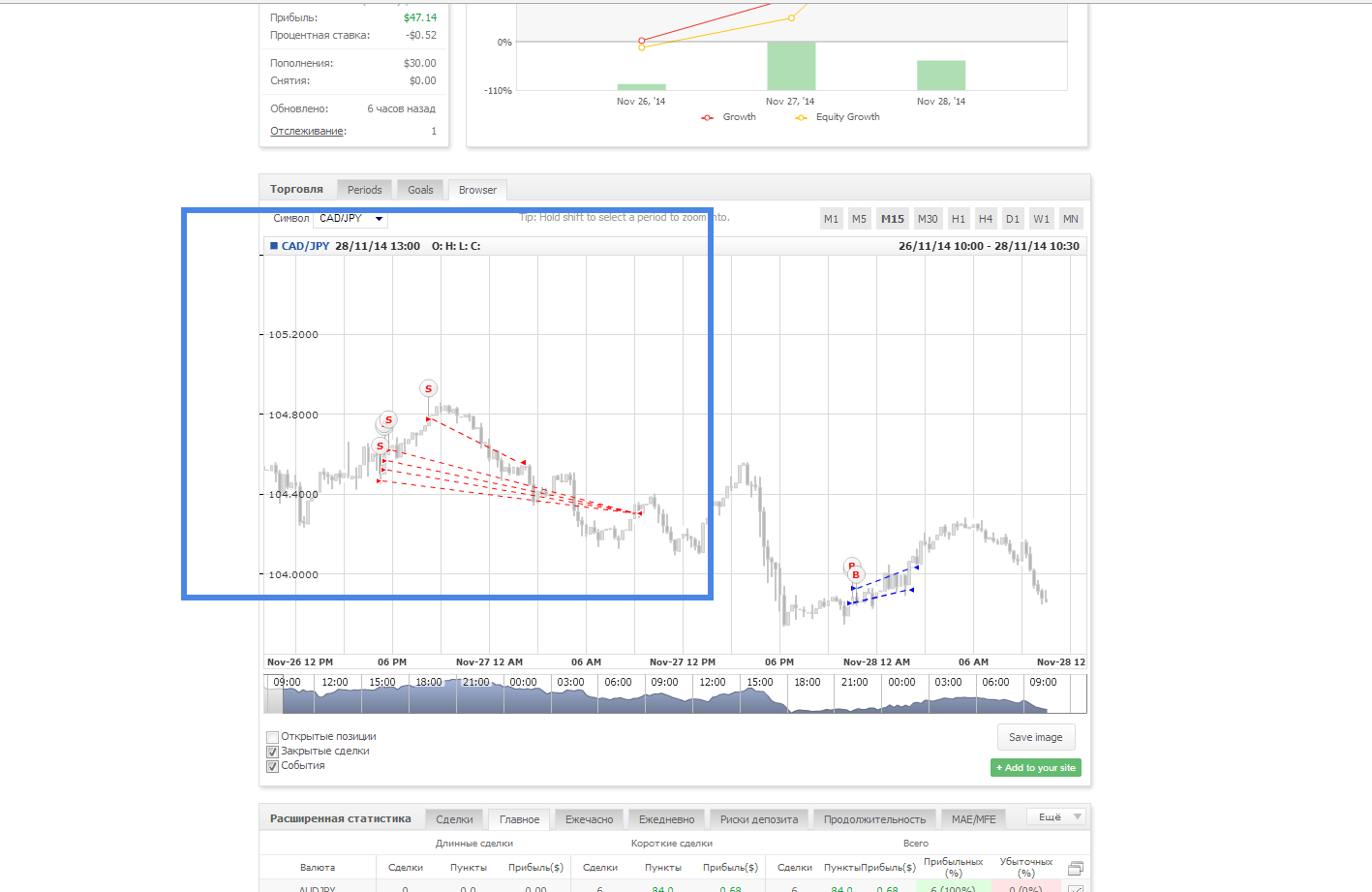Switch the chart to M30 timeframe
Viewport: 1372px width, 892px height.
[x=928, y=219]
